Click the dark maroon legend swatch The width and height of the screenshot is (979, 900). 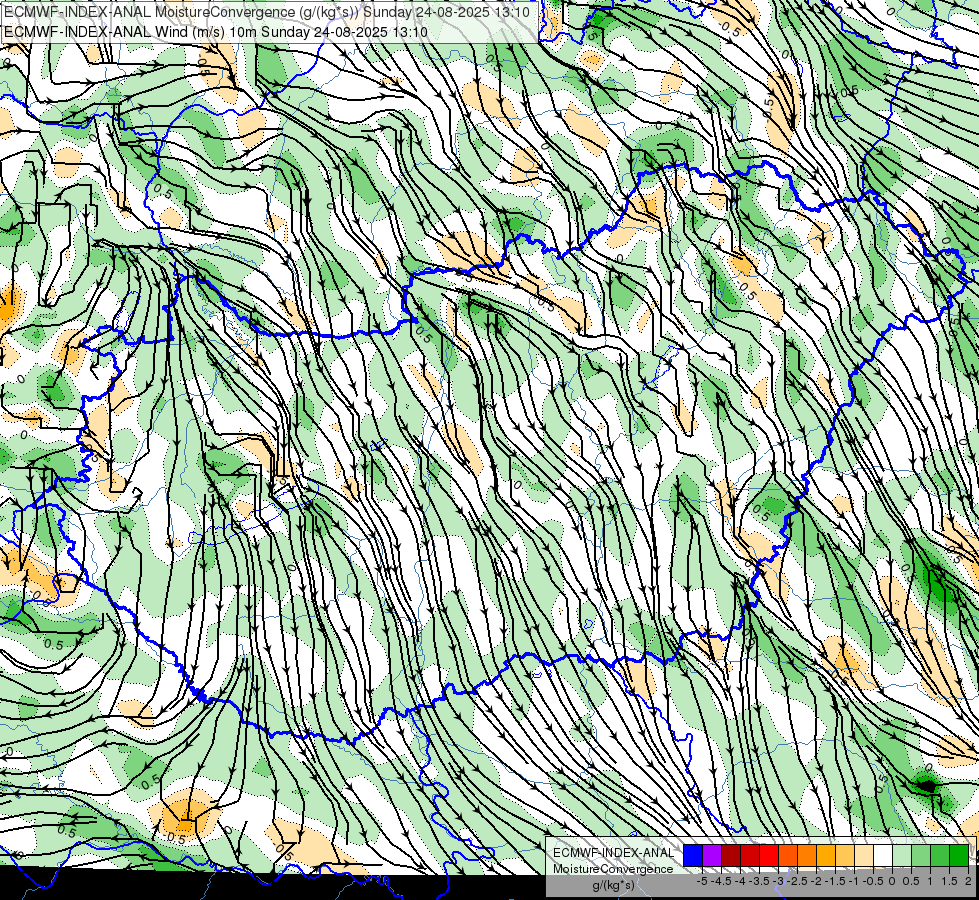[731, 855]
